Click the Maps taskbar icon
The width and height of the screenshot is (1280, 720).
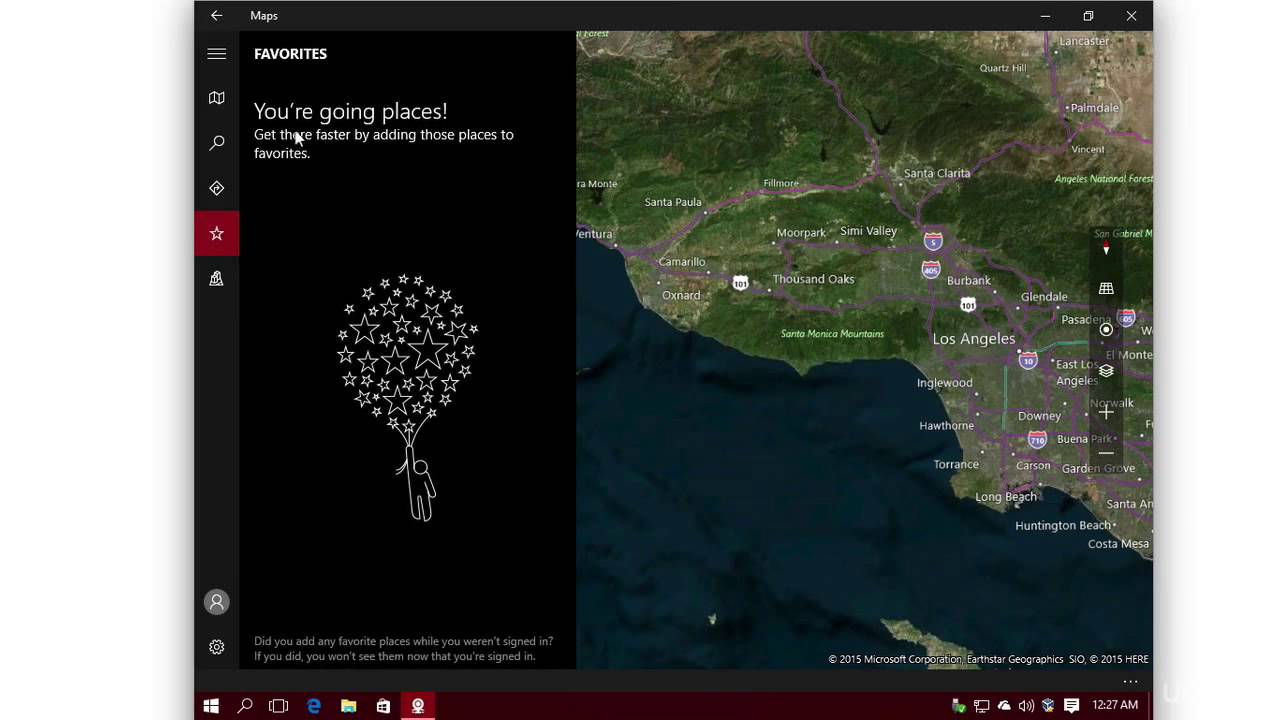coord(418,706)
